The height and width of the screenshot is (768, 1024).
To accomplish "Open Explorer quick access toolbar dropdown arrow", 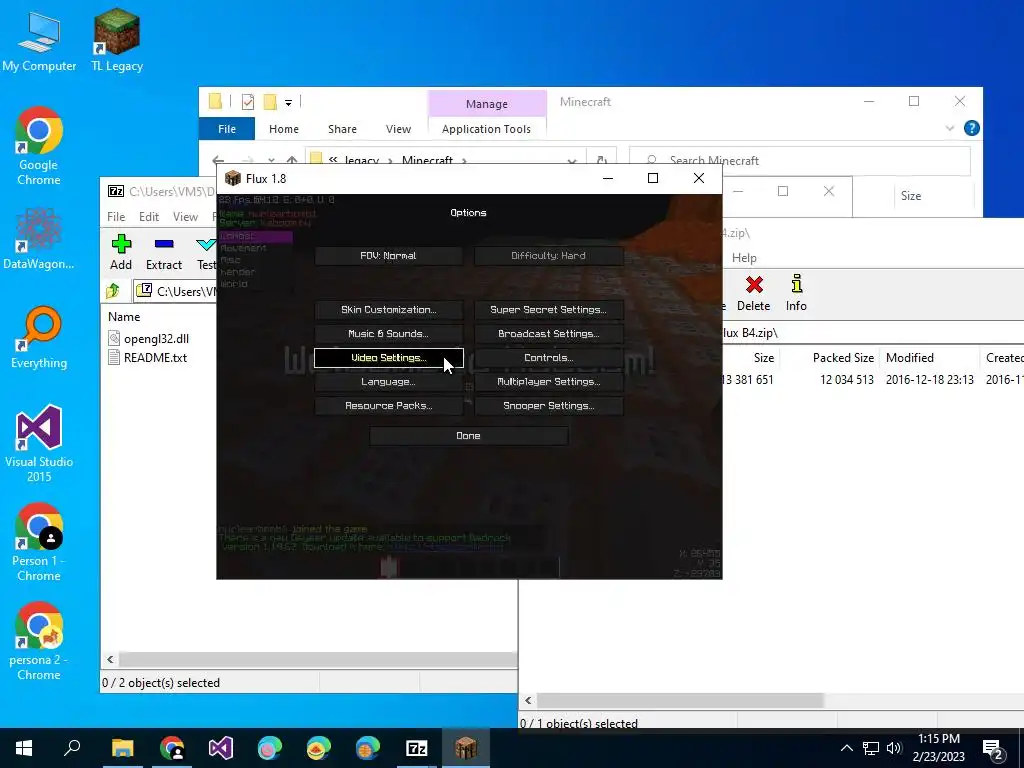I will point(288,103).
